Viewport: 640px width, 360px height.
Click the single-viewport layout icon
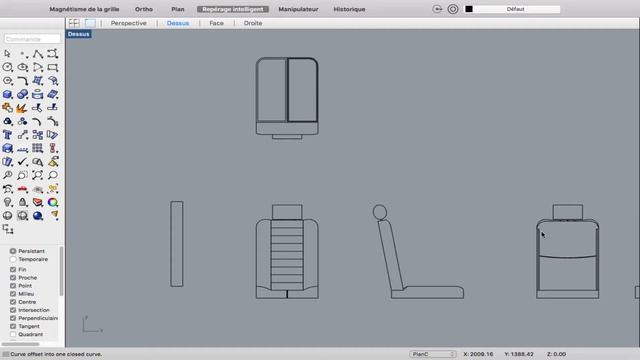pyautogui.click(x=90, y=23)
